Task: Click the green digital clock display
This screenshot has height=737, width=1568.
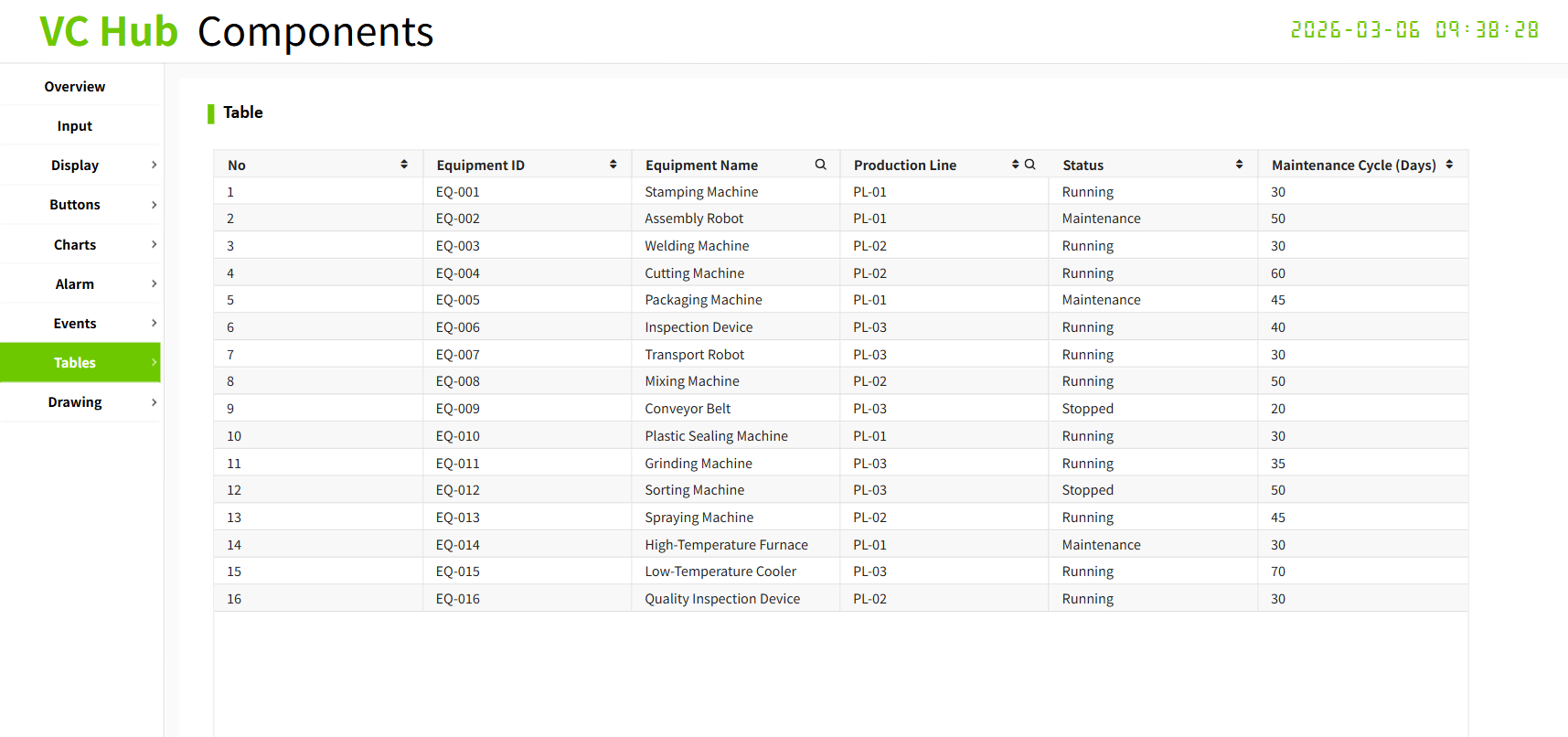Action: [x=1413, y=30]
